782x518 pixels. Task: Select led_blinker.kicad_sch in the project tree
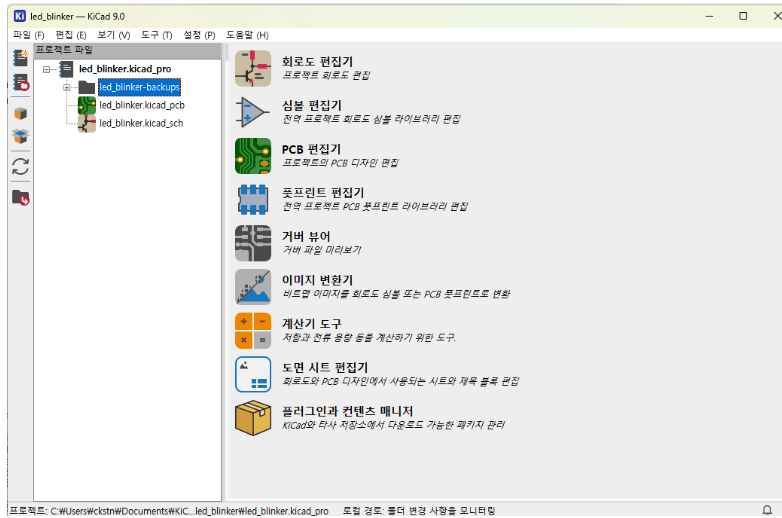tap(141, 123)
